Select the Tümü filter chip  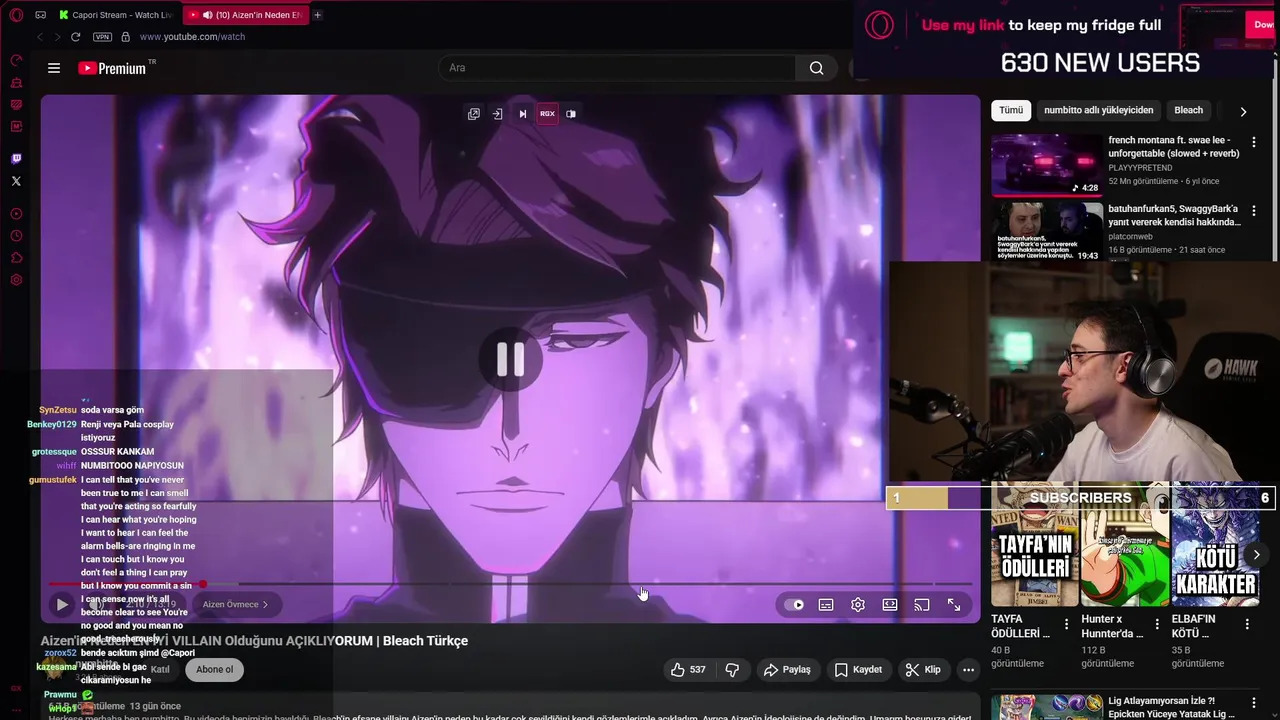click(x=1011, y=111)
